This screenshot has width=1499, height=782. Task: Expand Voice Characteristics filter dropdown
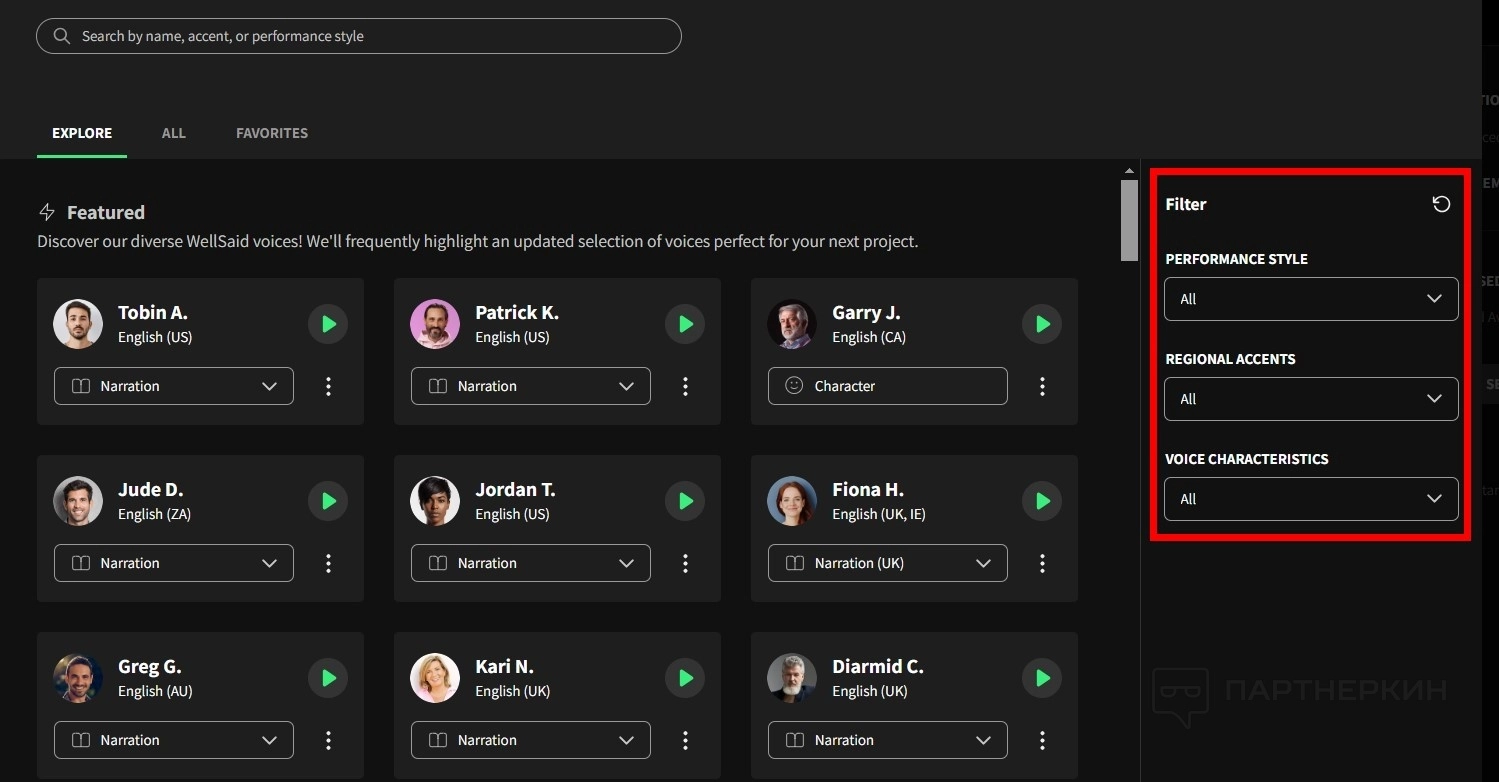1310,499
